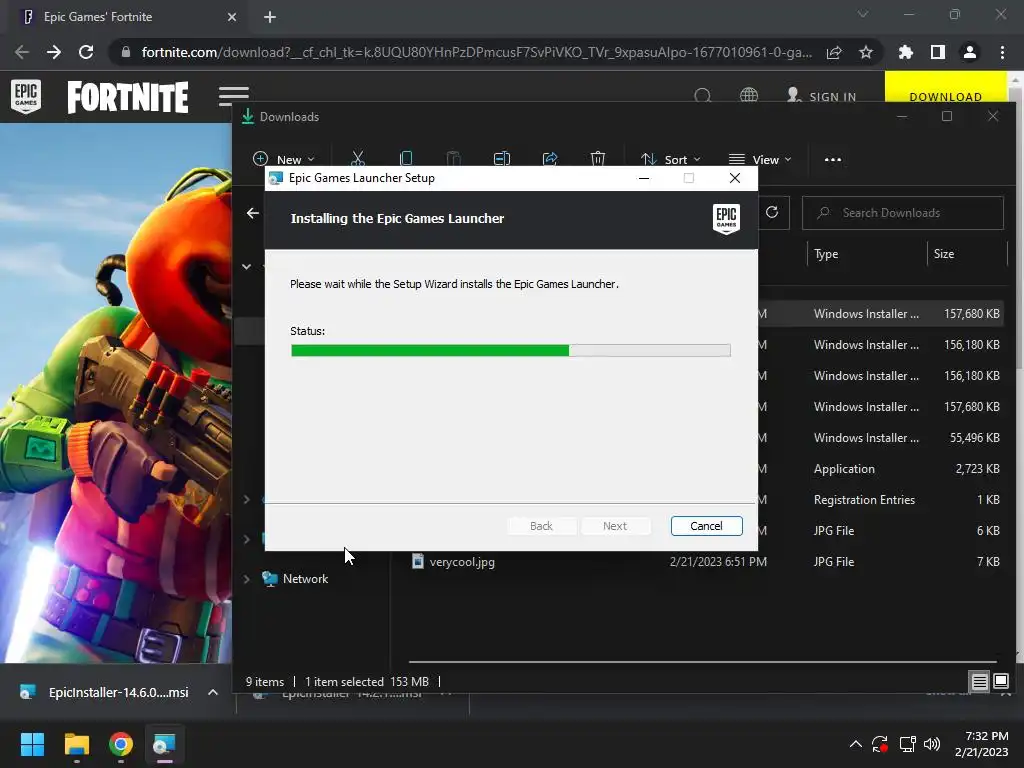
Task: Open the Chrome tab search chevron
Action: (863, 14)
